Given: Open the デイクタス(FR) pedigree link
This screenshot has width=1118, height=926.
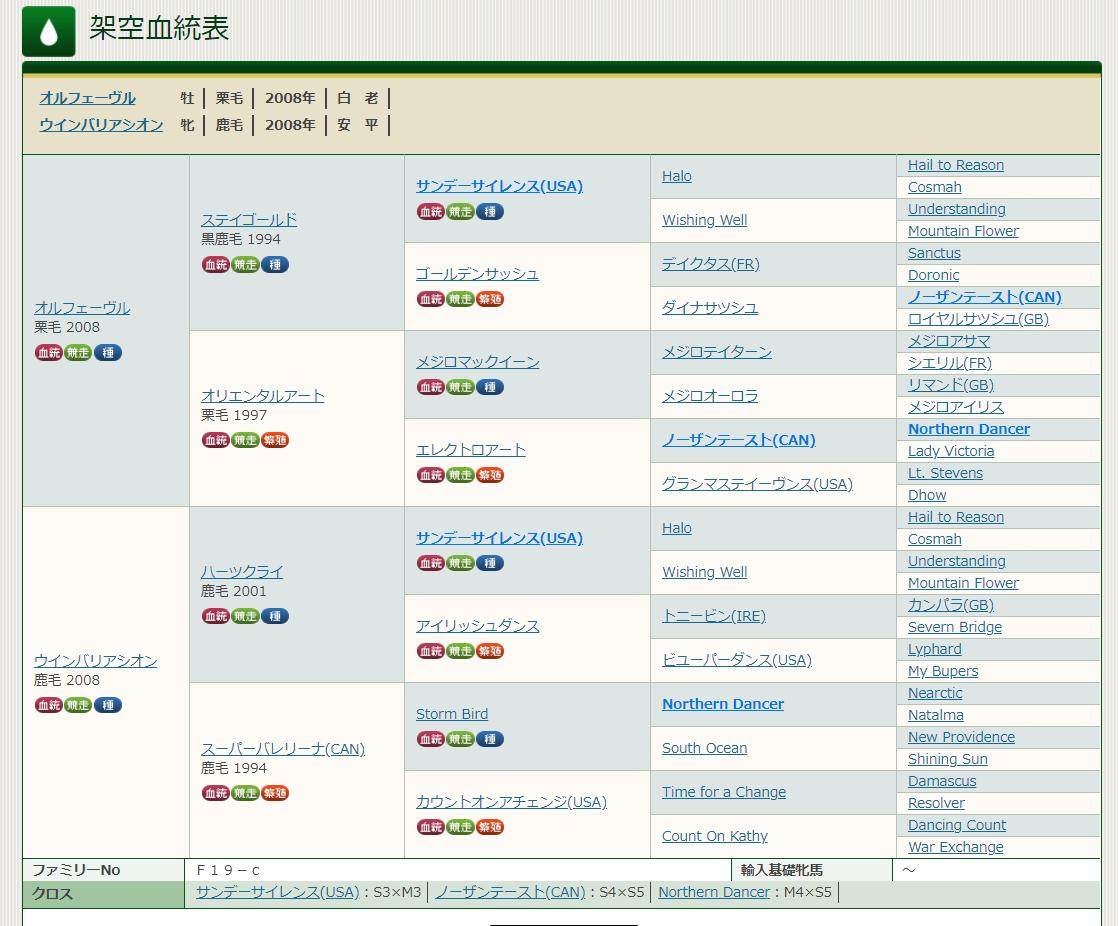Looking at the screenshot, I should (x=710, y=264).
